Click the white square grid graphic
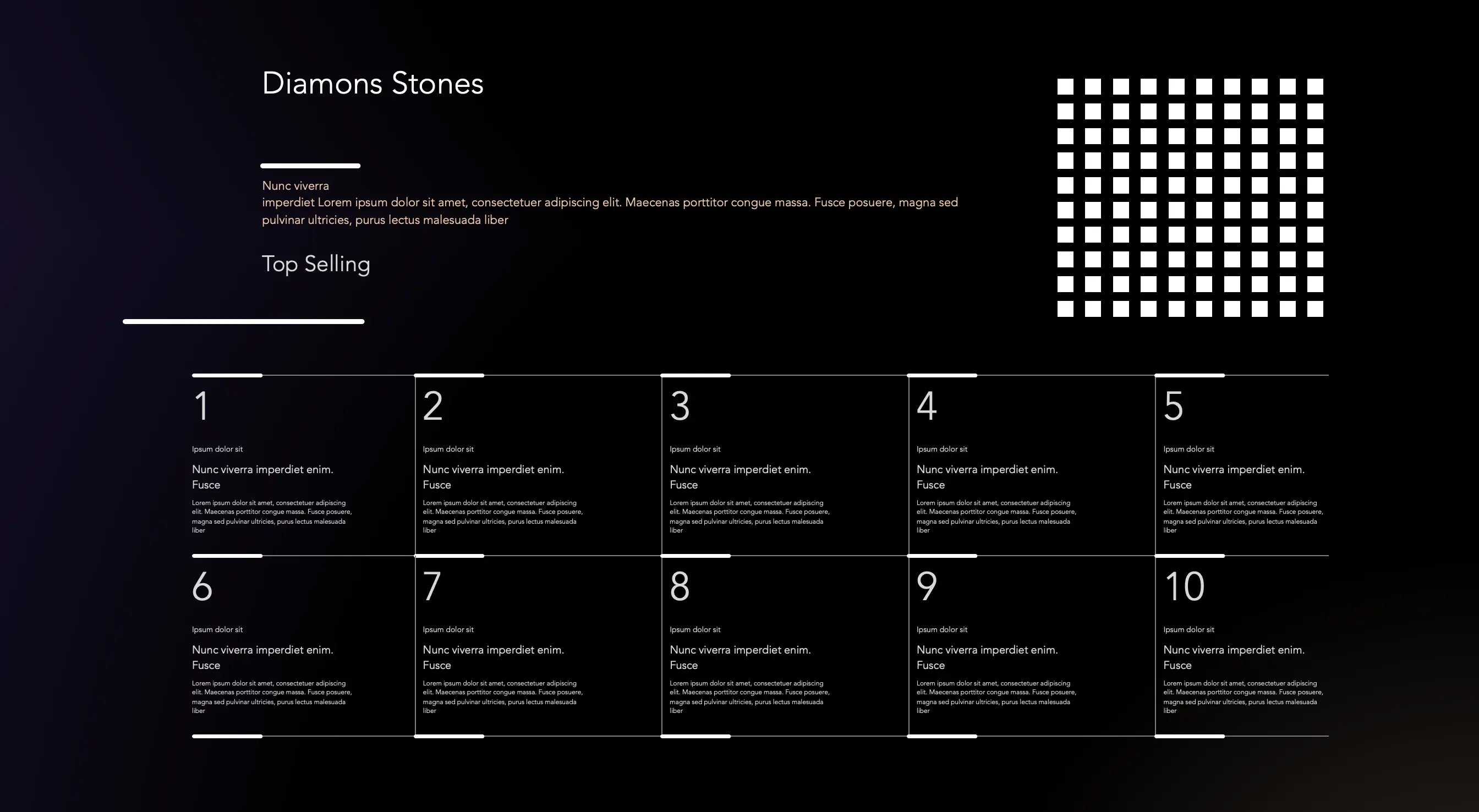This screenshot has width=1479, height=812. 1190,197
